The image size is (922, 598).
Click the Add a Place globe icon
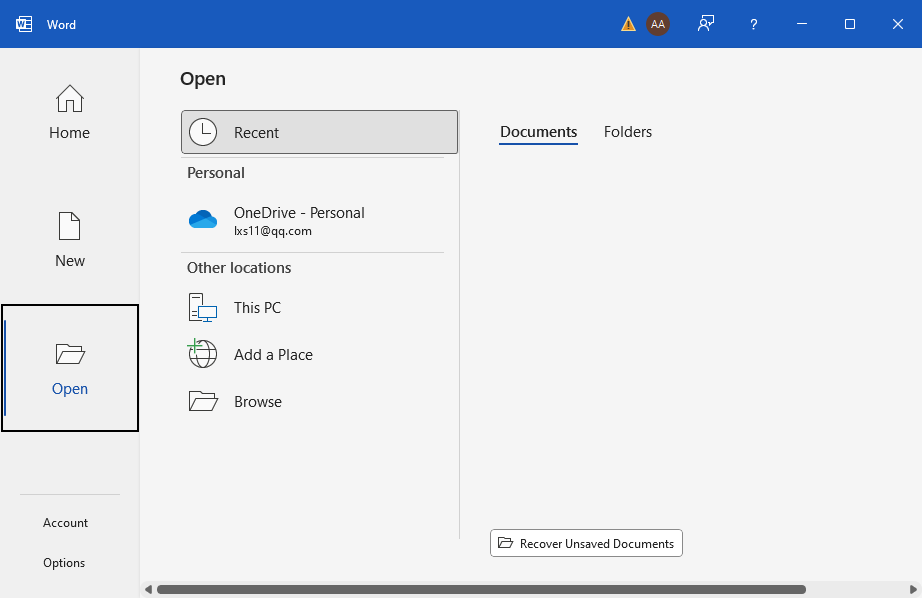[x=203, y=354]
